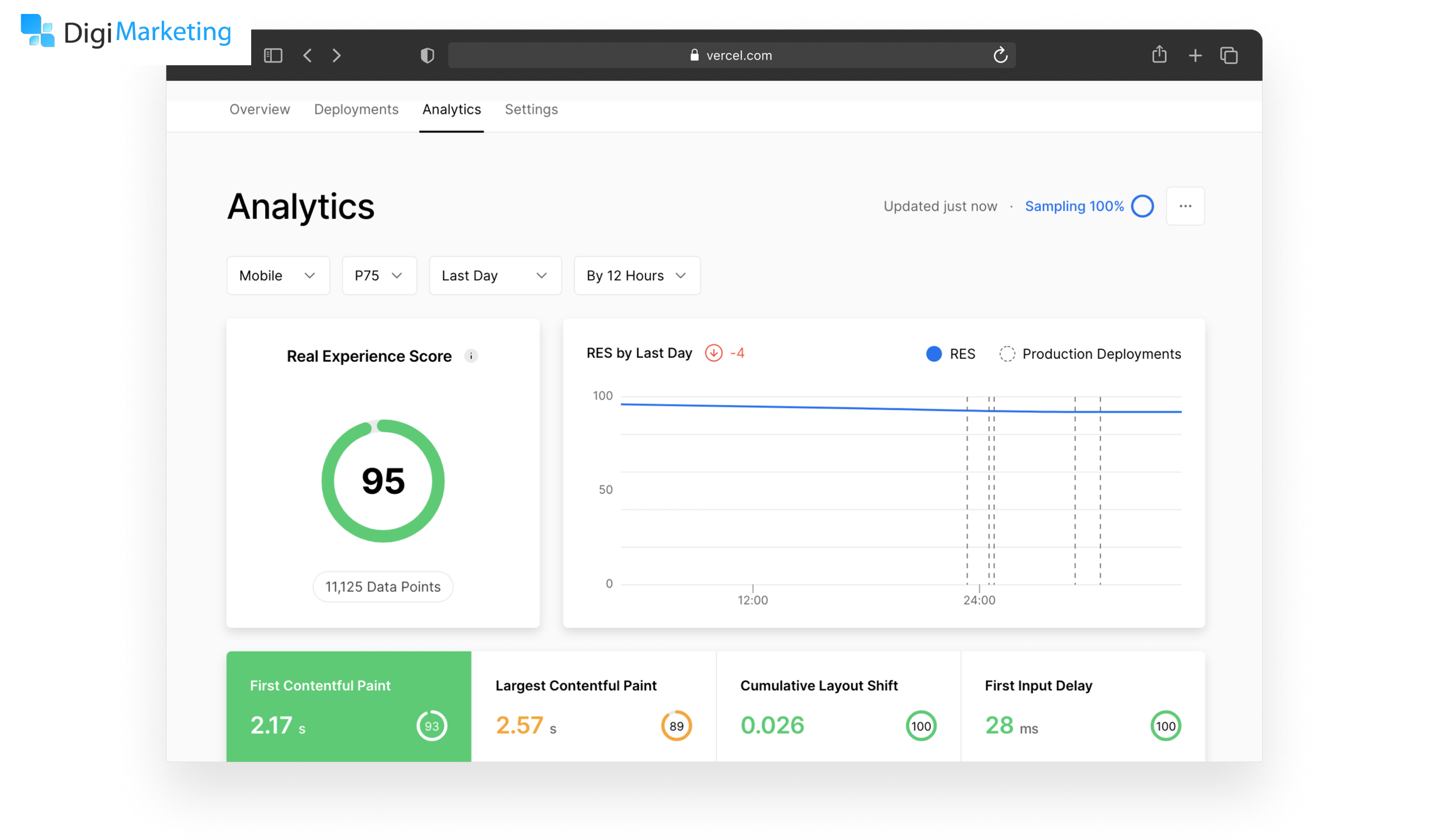Expand the Last Day time range dropdown
This screenshot has height=840, width=1429.
[x=495, y=276]
